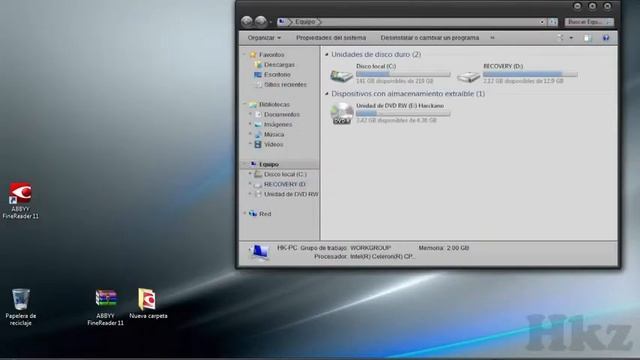This screenshot has height=360, width=640.
Task: Click the change view icon in toolbar
Action: 560,38
